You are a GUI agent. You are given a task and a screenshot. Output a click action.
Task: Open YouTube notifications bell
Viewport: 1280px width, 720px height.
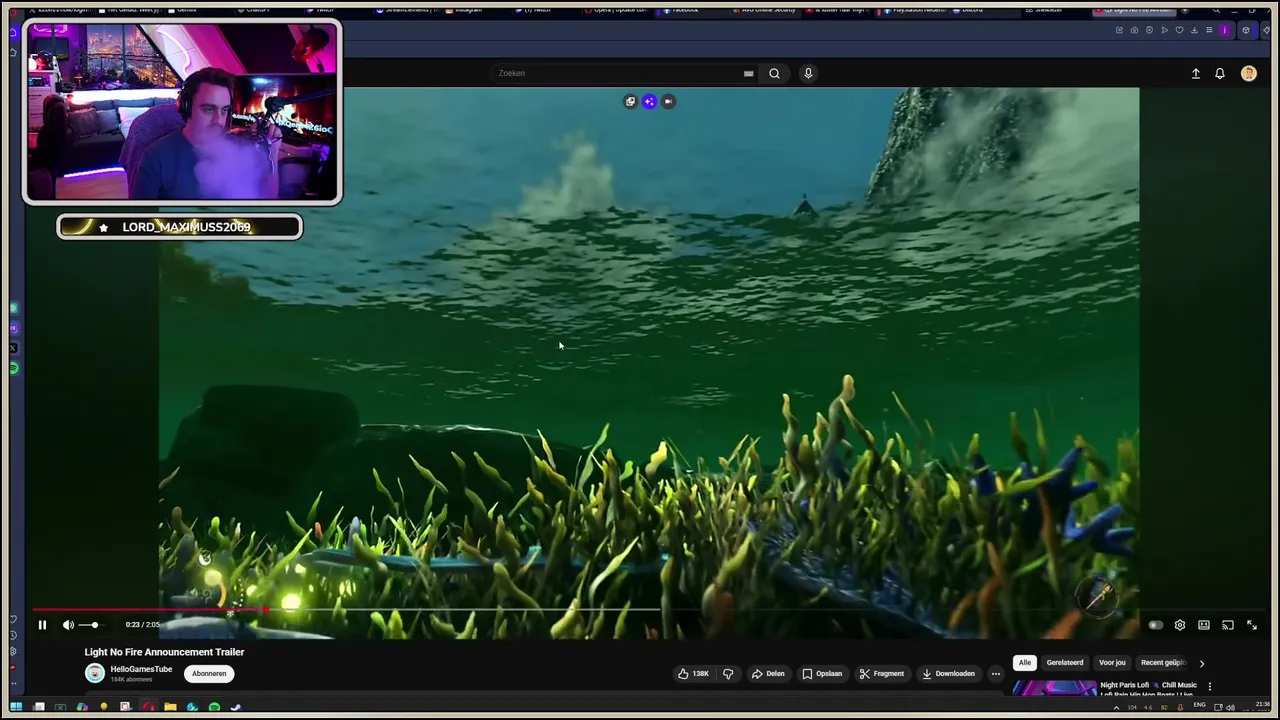point(1220,73)
